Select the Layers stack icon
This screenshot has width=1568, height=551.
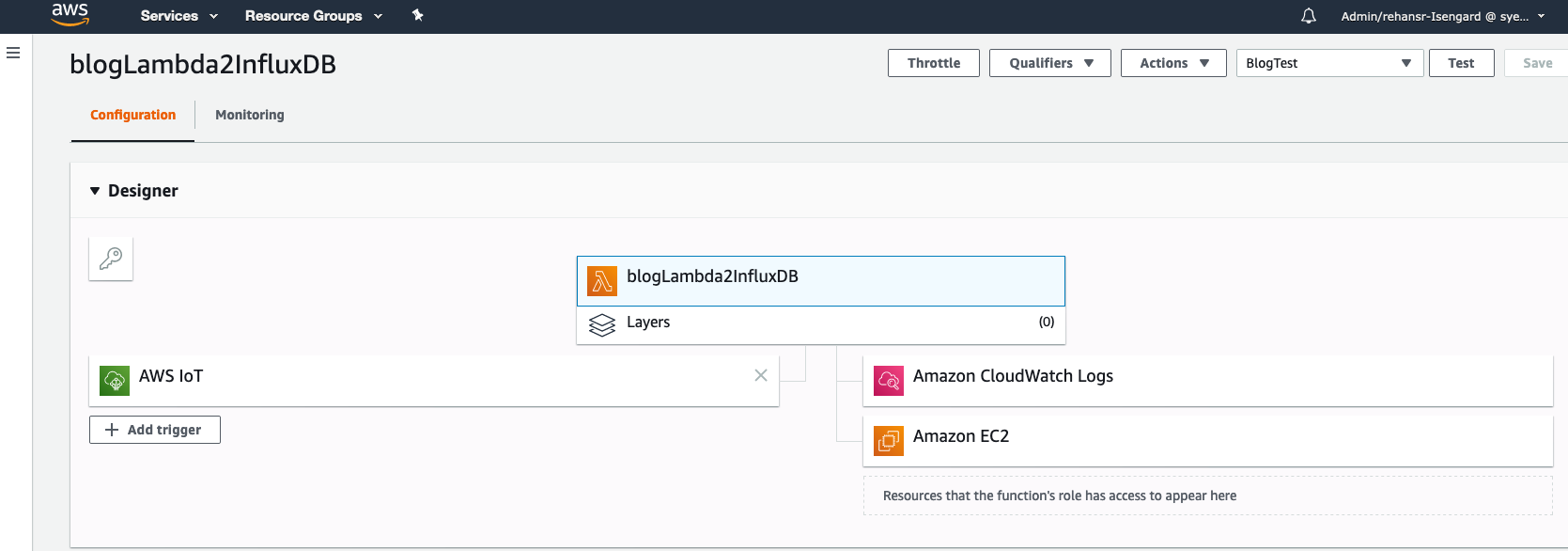click(602, 324)
